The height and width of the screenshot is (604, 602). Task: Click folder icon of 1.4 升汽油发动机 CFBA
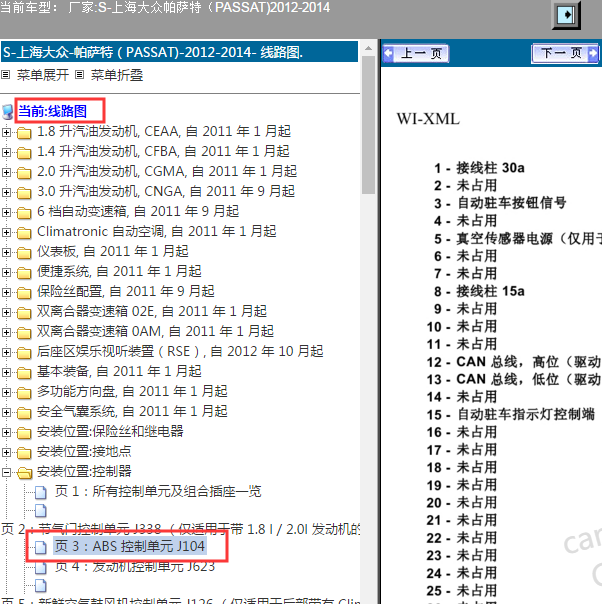24,153
